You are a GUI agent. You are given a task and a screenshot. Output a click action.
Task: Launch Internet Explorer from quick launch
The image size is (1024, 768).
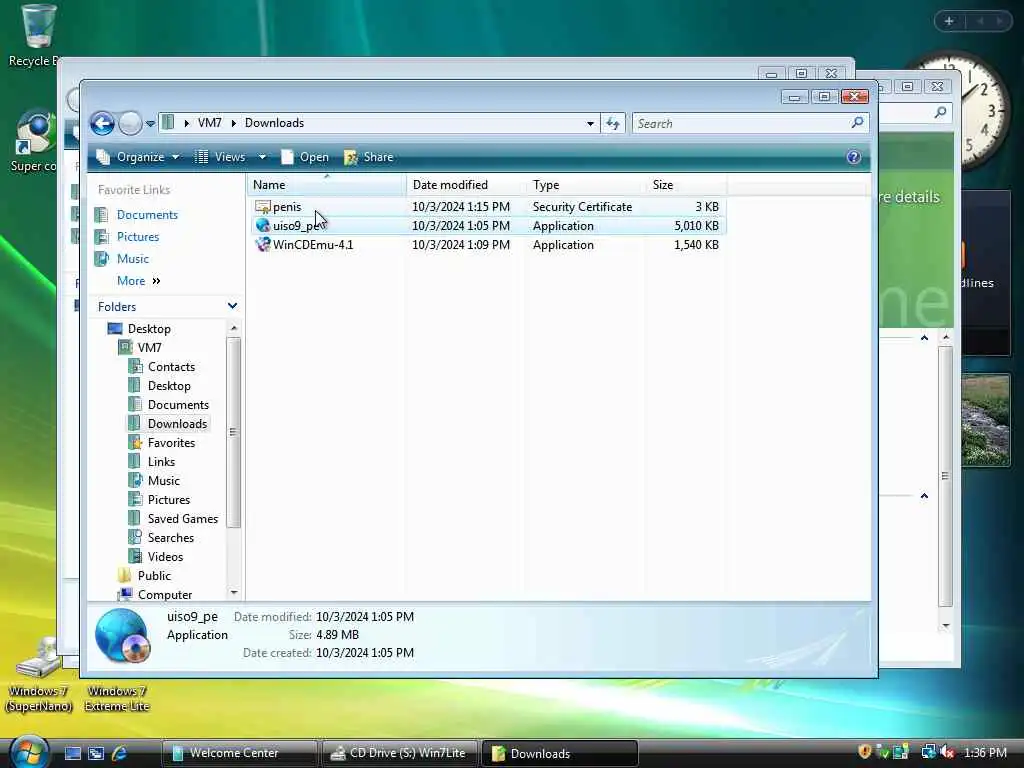(x=120, y=753)
